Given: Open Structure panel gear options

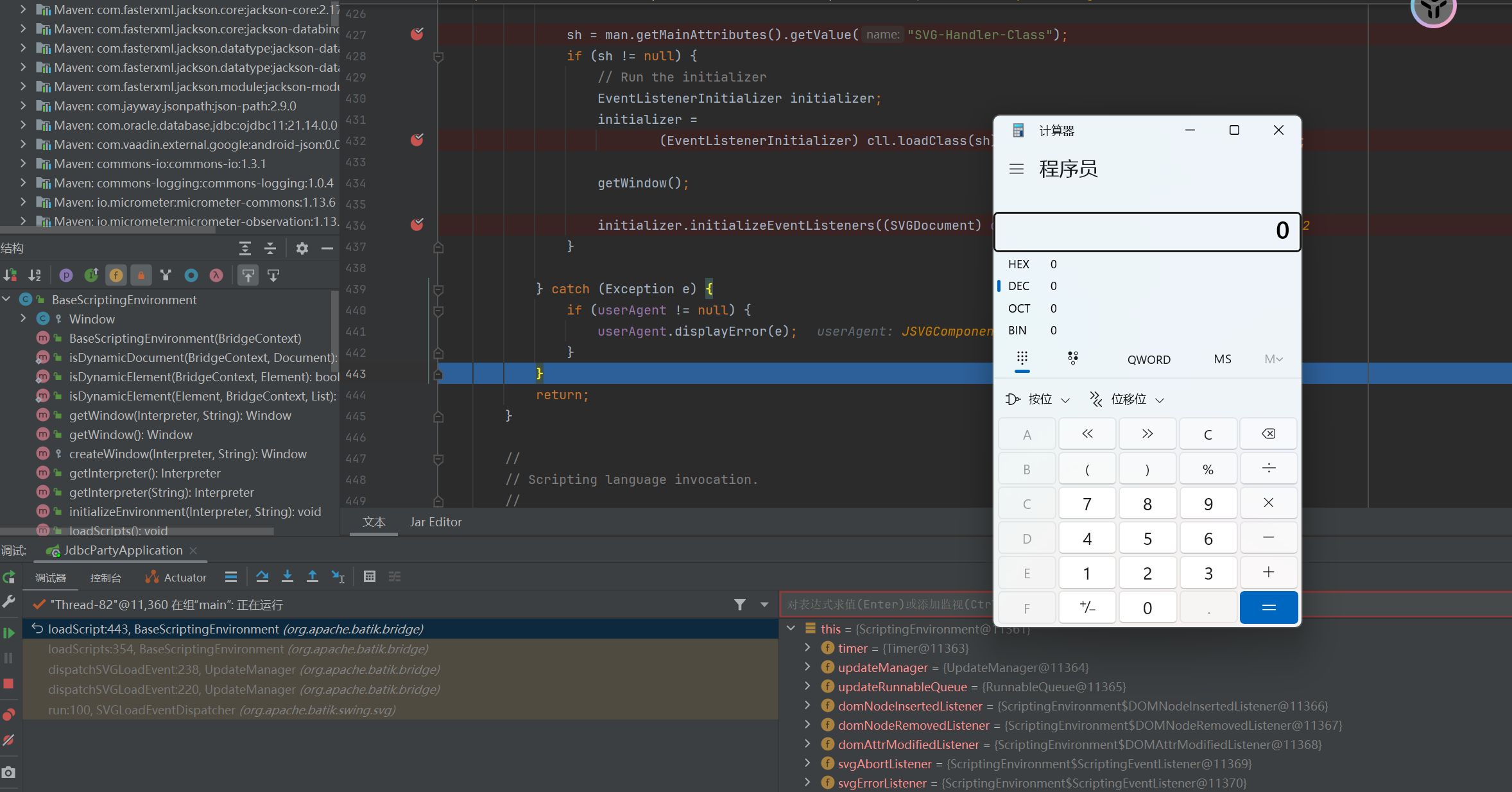Looking at the screenshot, I should (302, 248).
